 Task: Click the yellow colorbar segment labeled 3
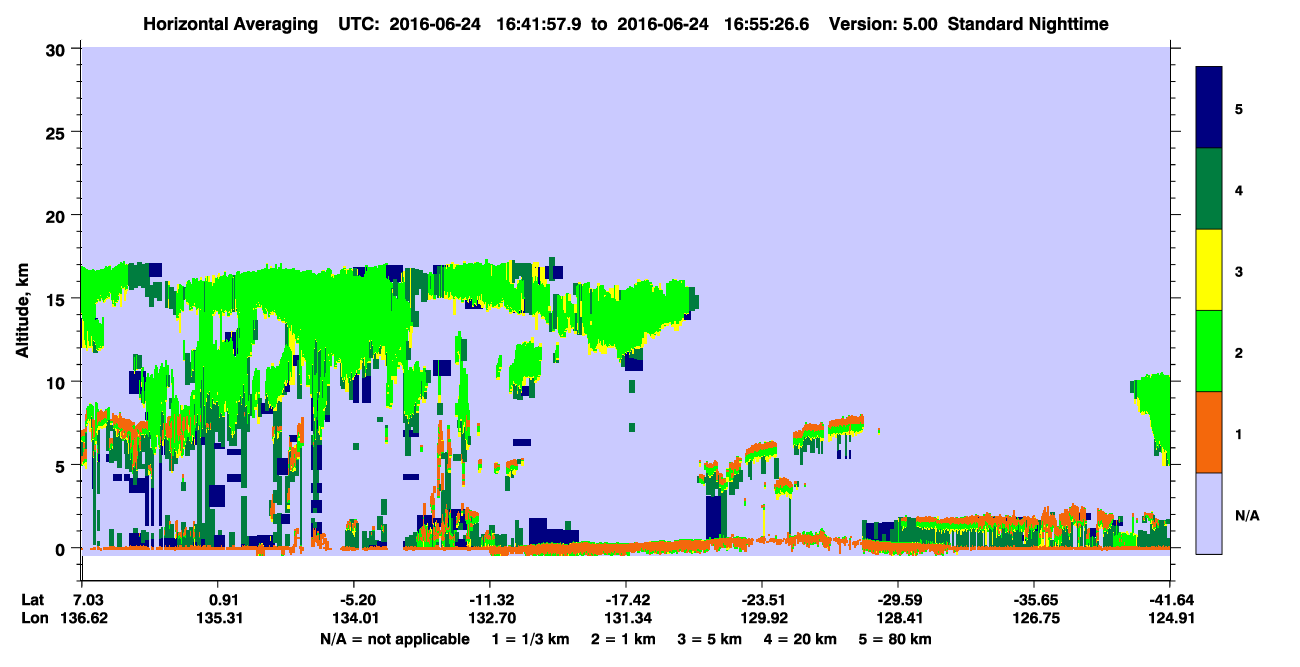[x=1209, y=270]
